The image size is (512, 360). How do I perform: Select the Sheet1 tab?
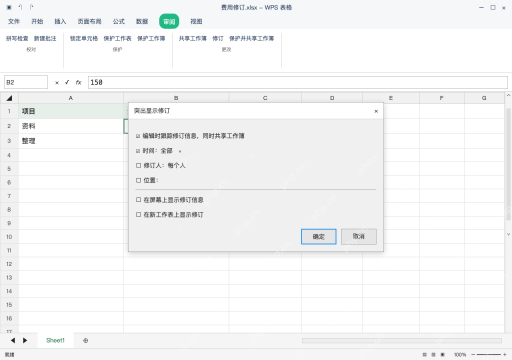pos(55,340)
